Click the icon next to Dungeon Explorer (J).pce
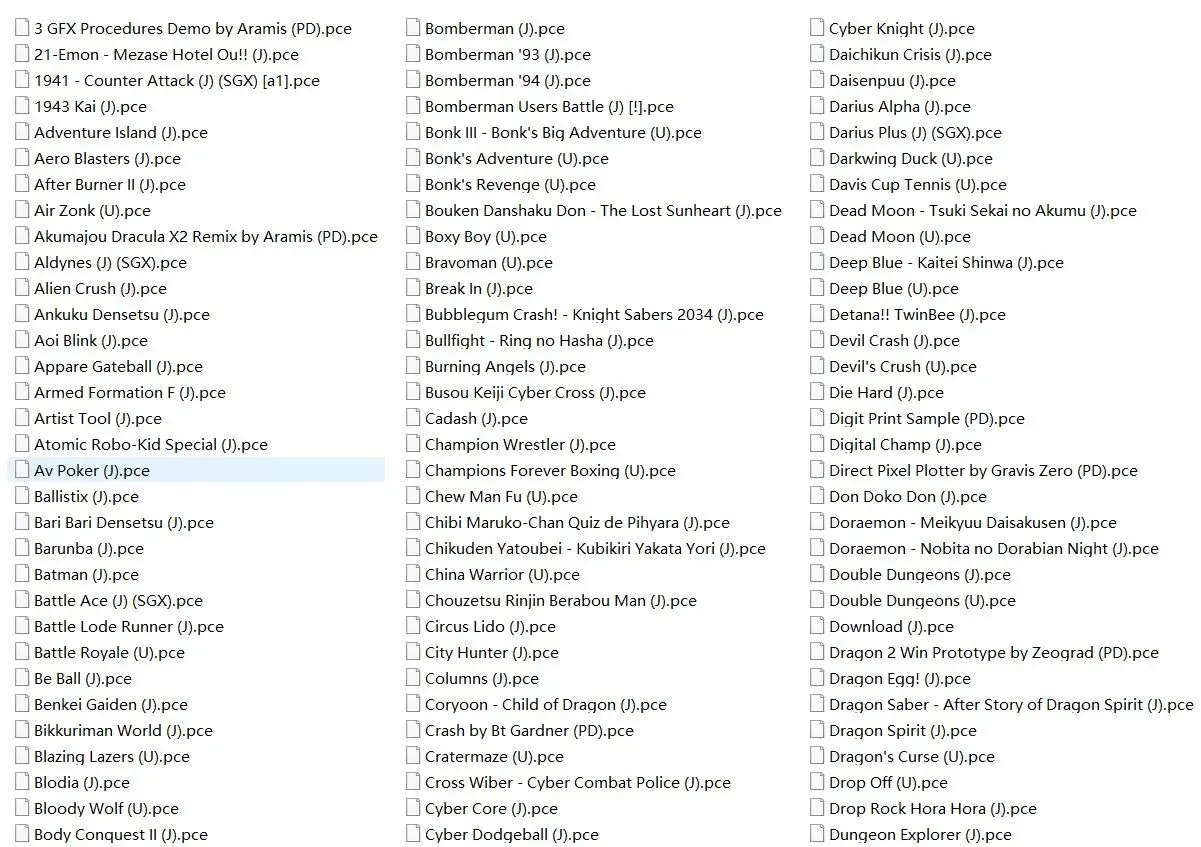 (x=817, y=834)
